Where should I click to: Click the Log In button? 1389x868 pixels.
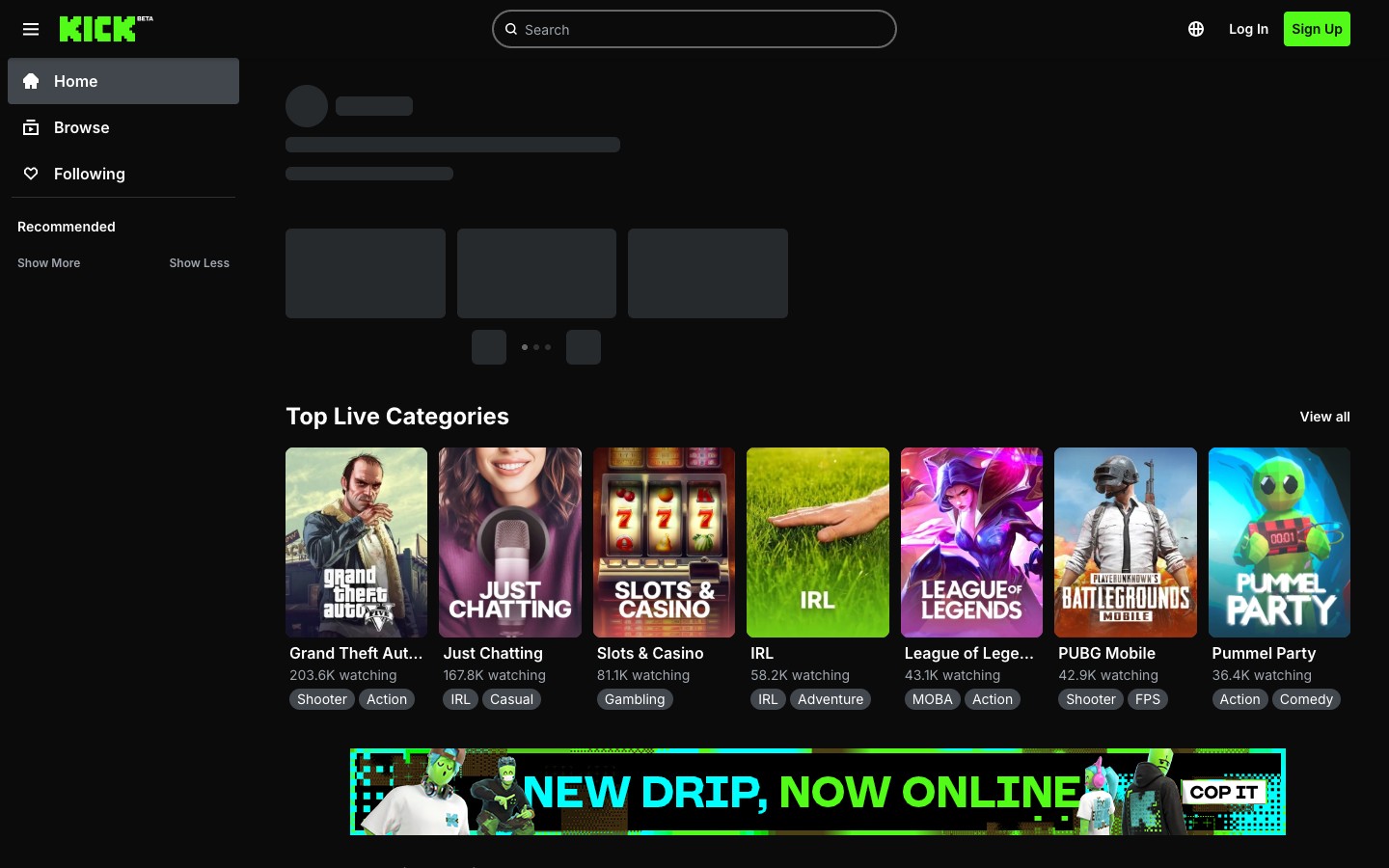[x=1248, y=29]
